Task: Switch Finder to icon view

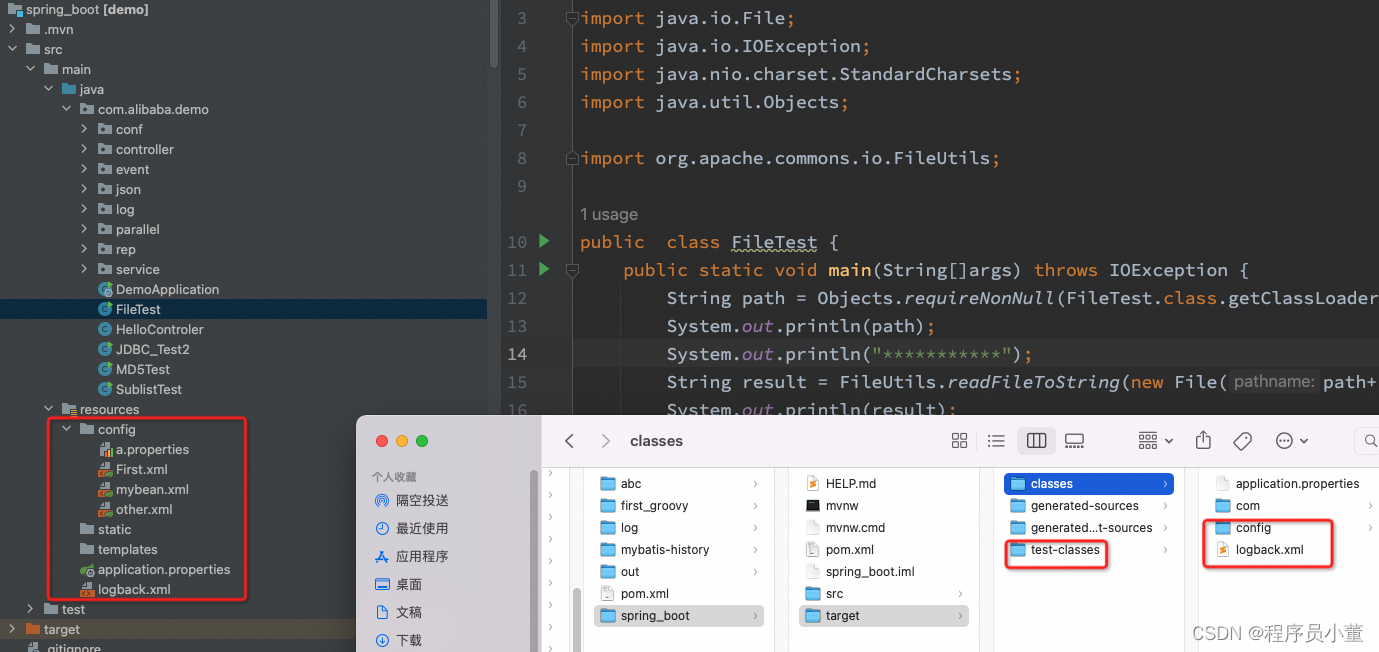Action: [959, 441]
